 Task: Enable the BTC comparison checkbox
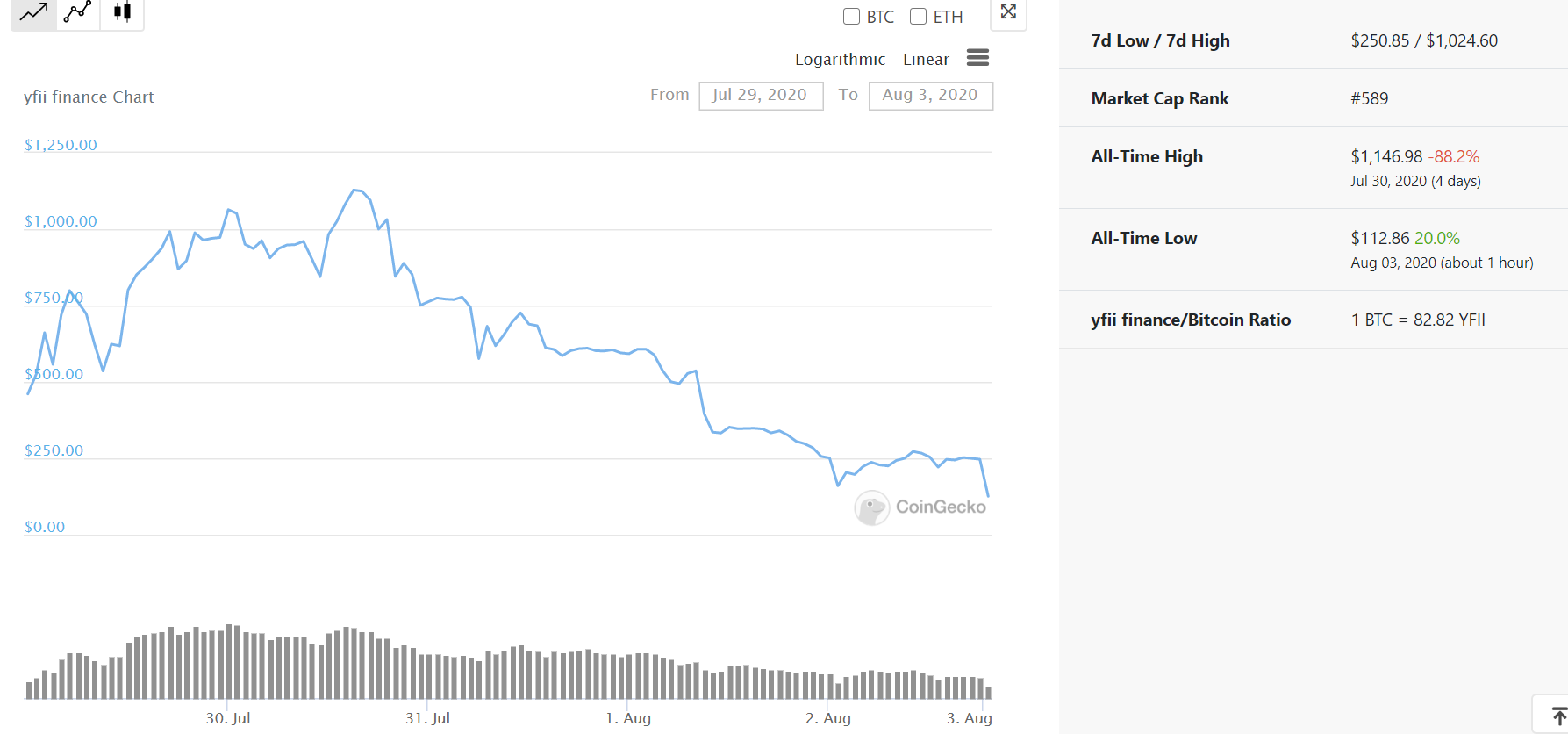click(851, 17)
